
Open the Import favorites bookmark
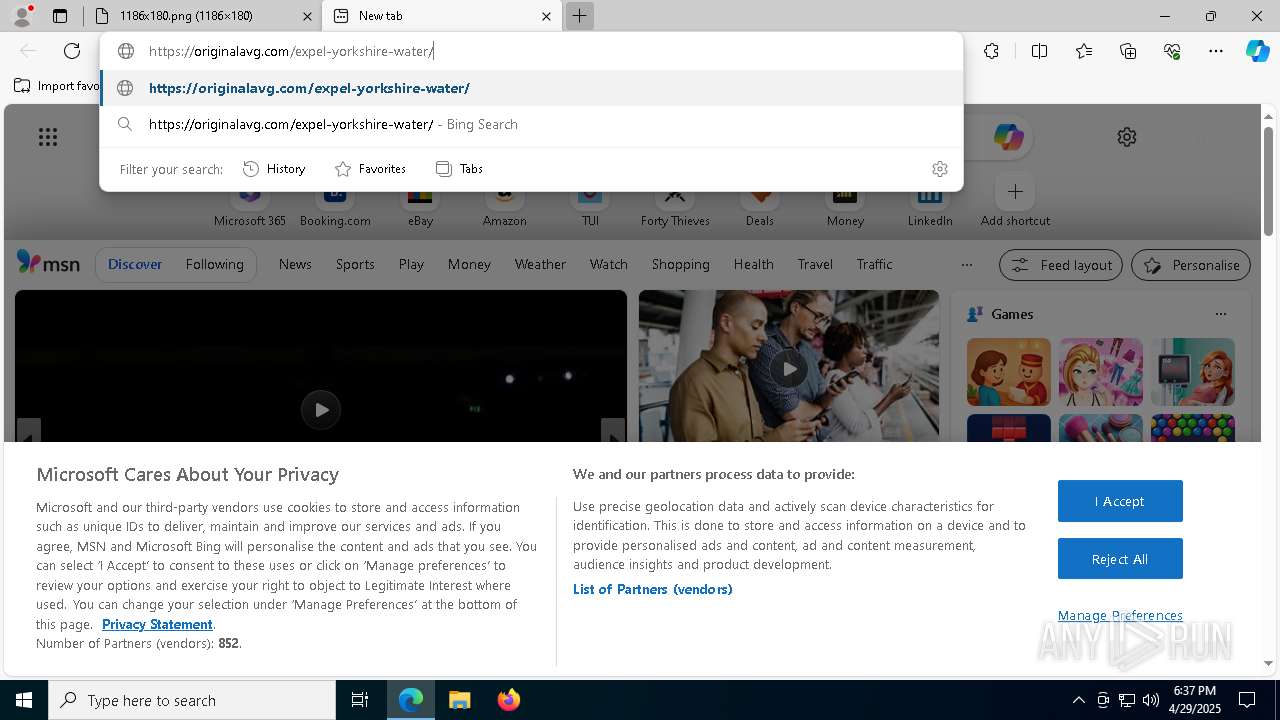(x=57, y=86)
